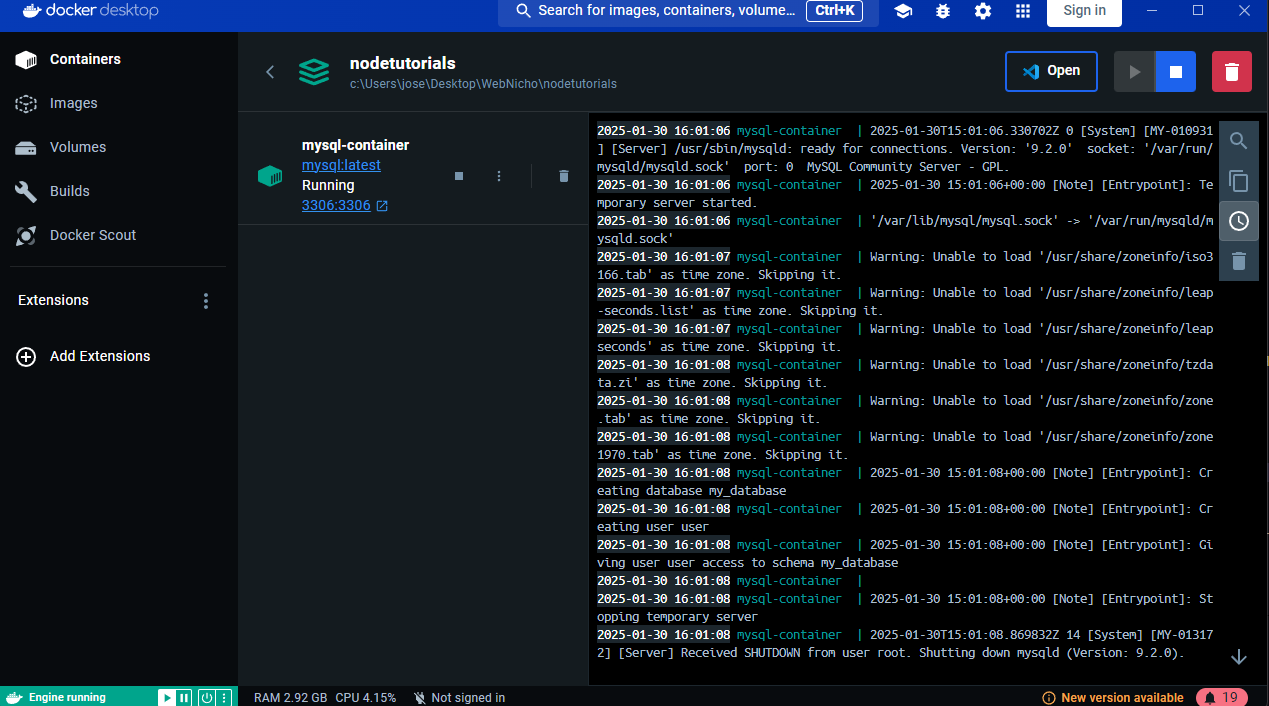This screenshot has width=1269, height=706.
Task: Go to Volumes in the sidebar
Action: (x=119, y=147)
